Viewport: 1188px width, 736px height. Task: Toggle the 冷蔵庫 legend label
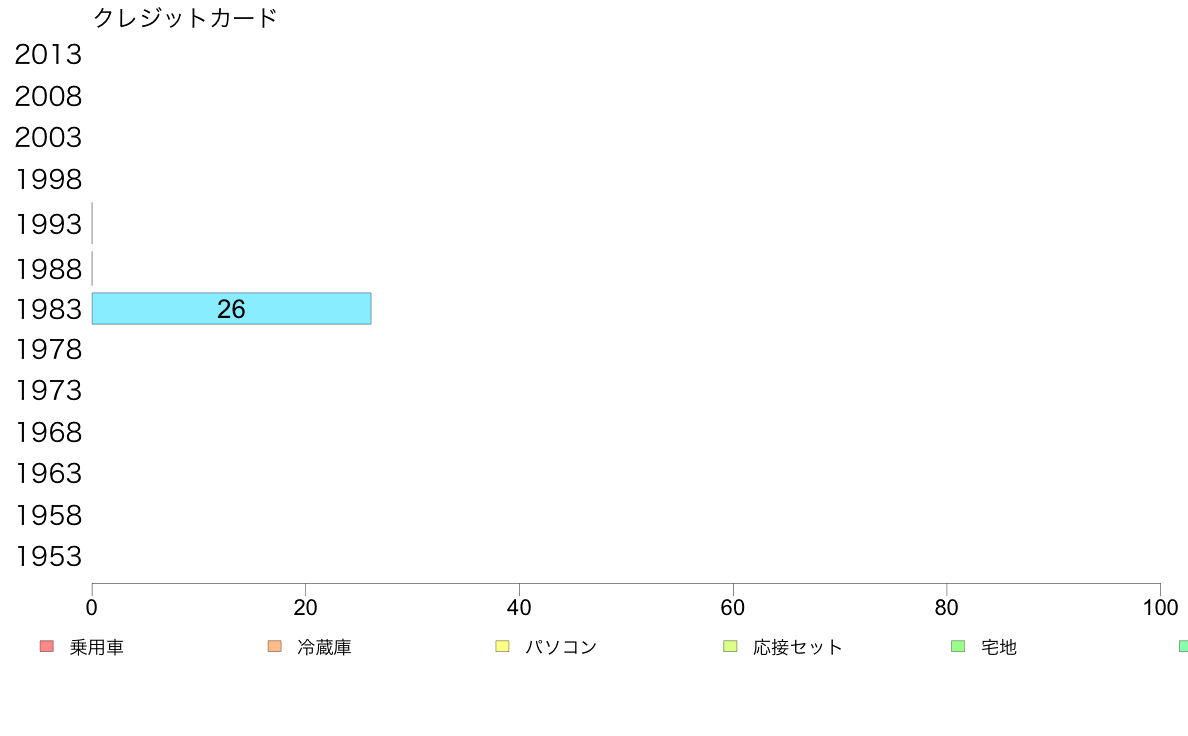[324, 647]
